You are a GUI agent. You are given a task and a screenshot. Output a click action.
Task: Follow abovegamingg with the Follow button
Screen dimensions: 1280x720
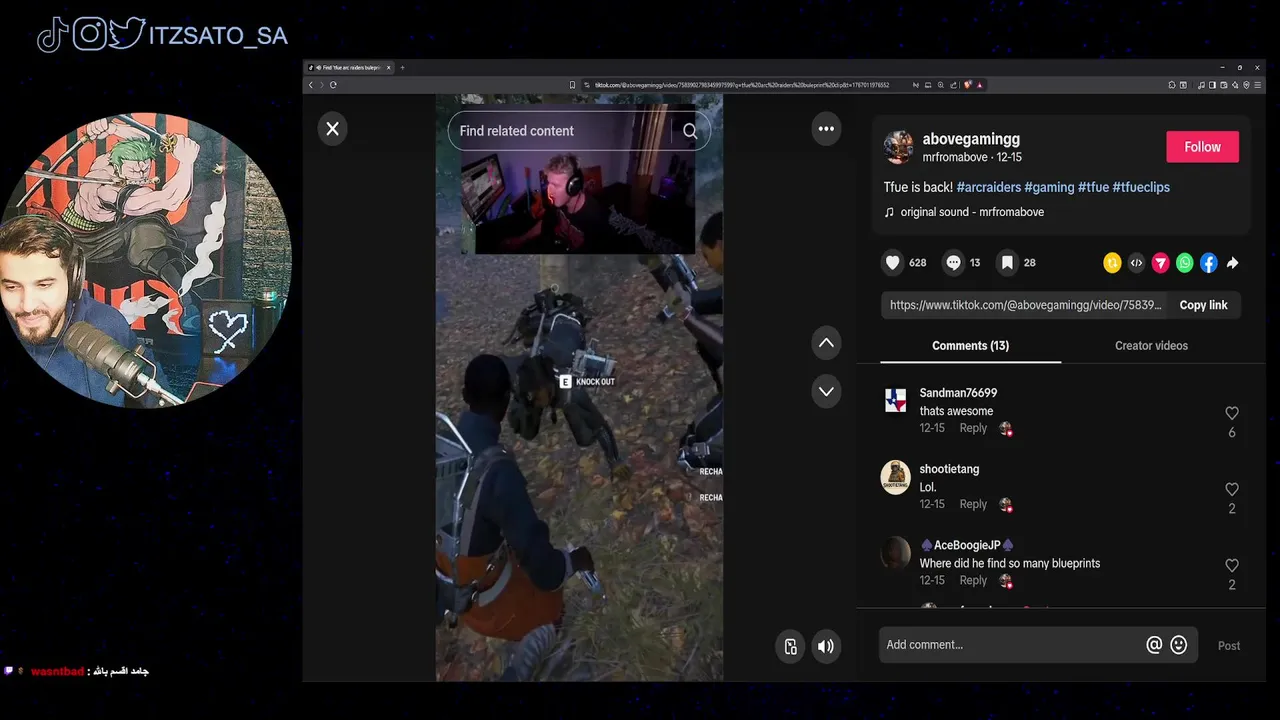tap(1202, 147)
